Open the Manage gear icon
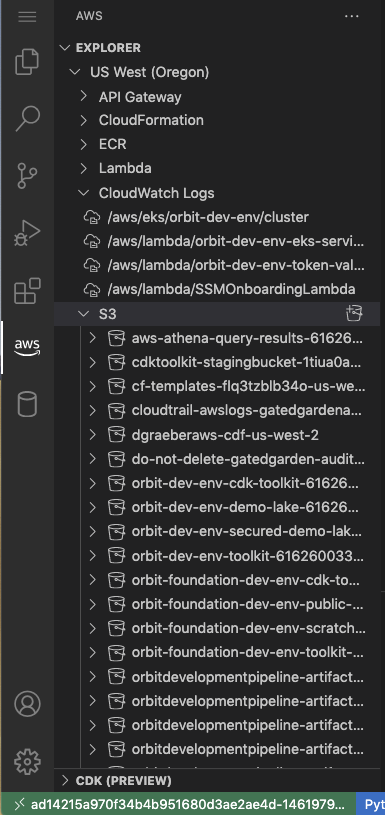 27,761
